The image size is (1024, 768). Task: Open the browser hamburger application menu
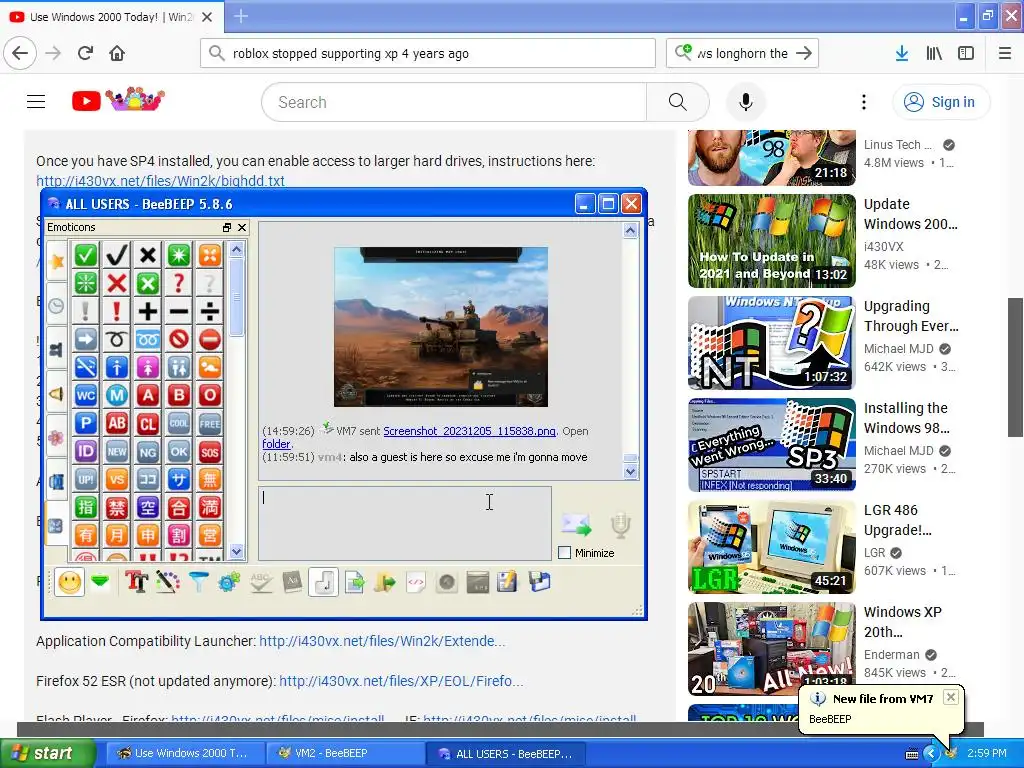1004,53
